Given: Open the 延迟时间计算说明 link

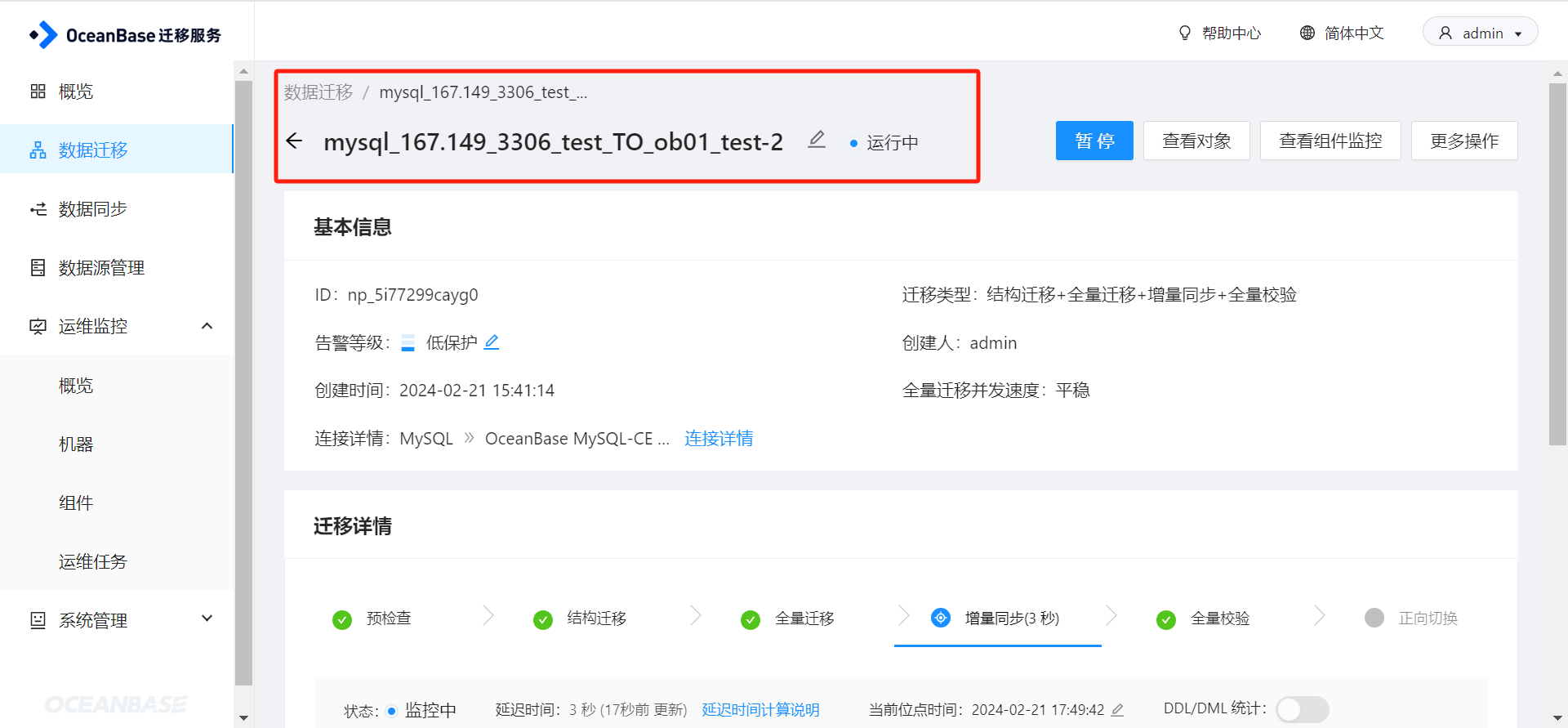Looking at the screenshot, I should (760, 710).
